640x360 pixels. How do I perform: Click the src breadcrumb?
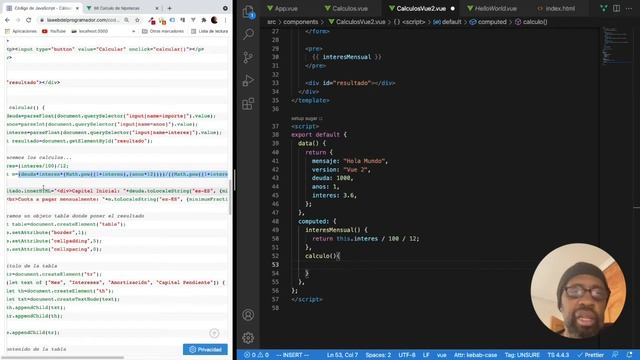271,22
